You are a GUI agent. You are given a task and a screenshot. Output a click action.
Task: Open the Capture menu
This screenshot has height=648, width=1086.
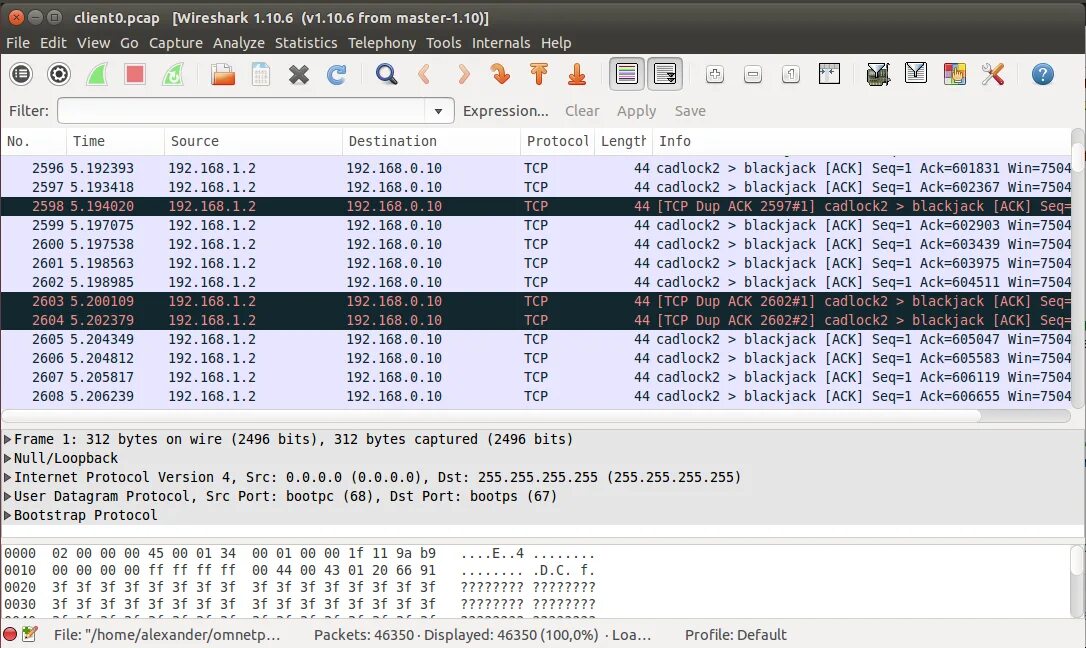(x=176, y=43)
